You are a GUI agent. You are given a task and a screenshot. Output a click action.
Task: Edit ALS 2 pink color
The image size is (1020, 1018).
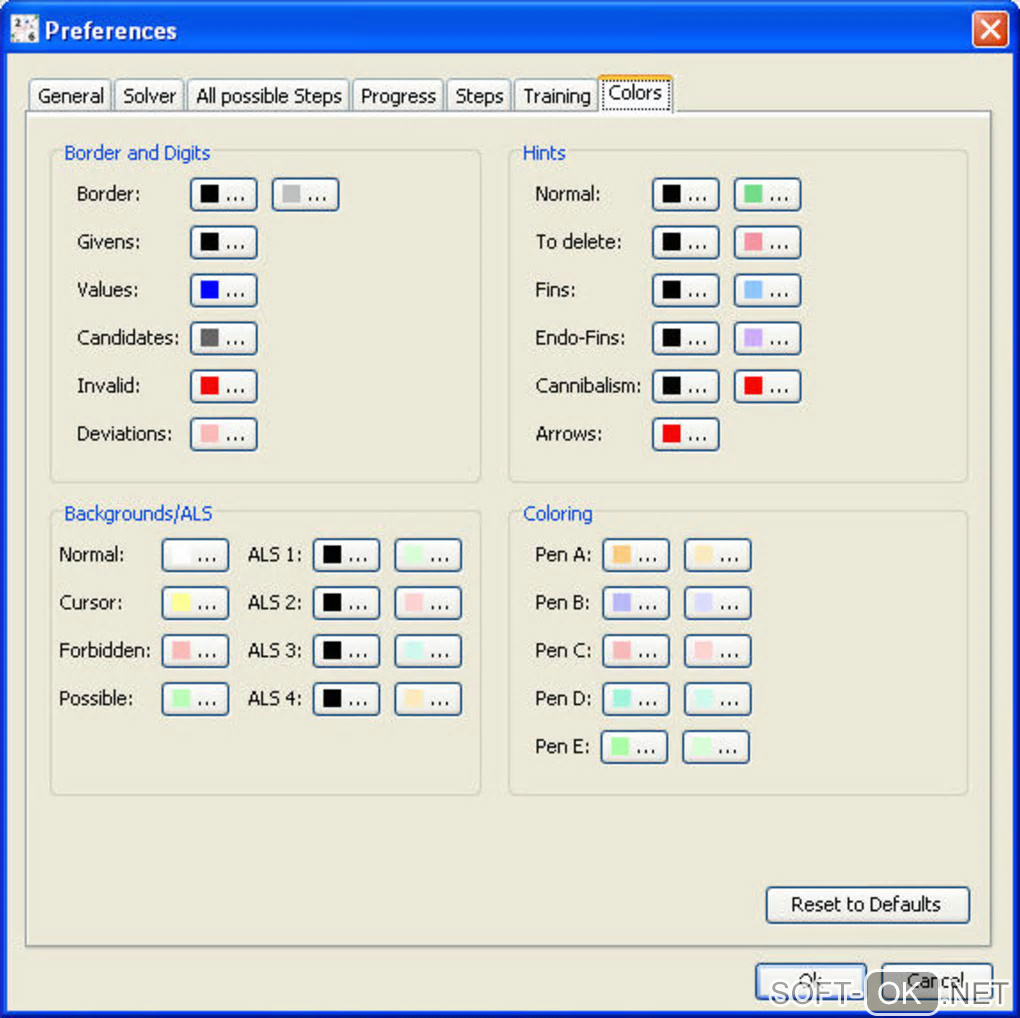428,603
